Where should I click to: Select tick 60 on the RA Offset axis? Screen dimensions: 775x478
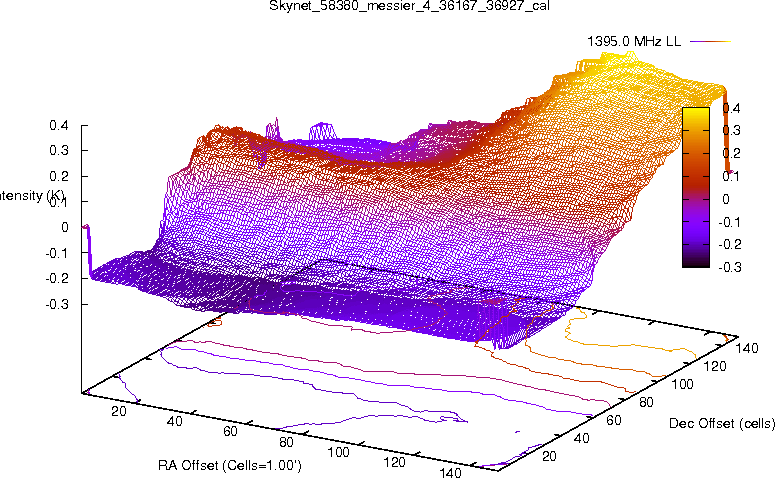click(230, 432)
